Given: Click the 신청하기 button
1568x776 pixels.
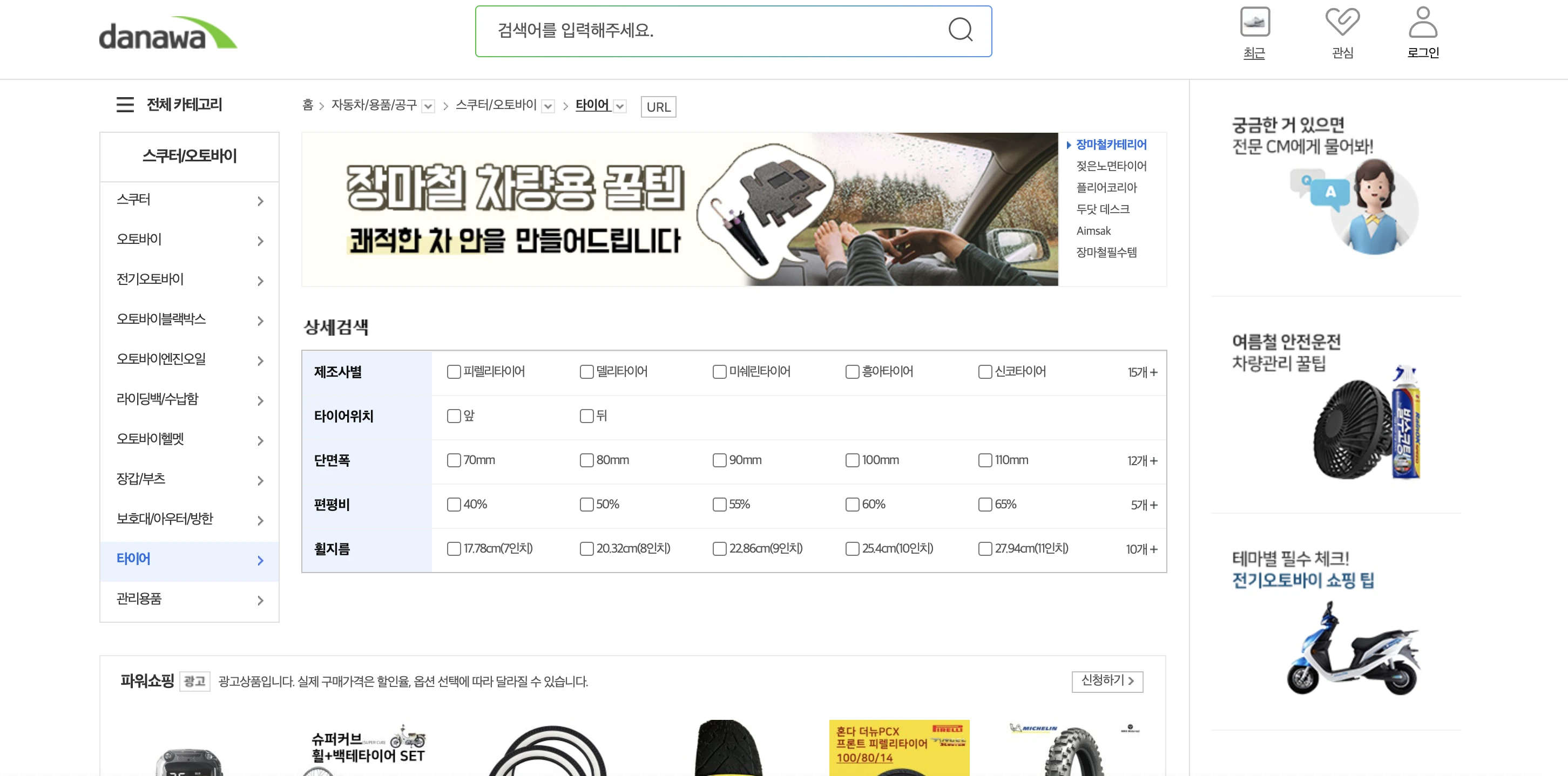Looking at the screenshot, I should [1107, 682].
